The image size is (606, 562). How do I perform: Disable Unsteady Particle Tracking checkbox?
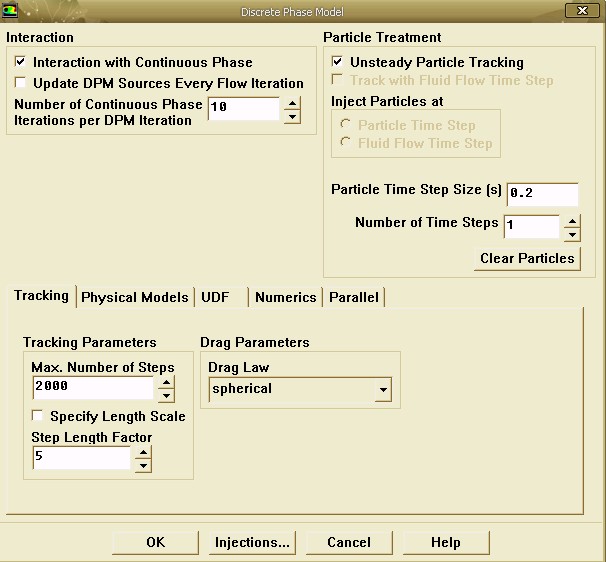(337, 62)
